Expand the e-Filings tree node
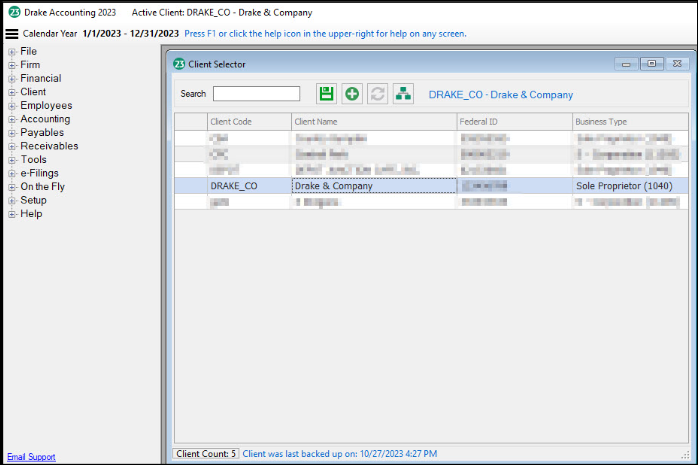Viewport: 698px width, 465px height. point(12,173)
